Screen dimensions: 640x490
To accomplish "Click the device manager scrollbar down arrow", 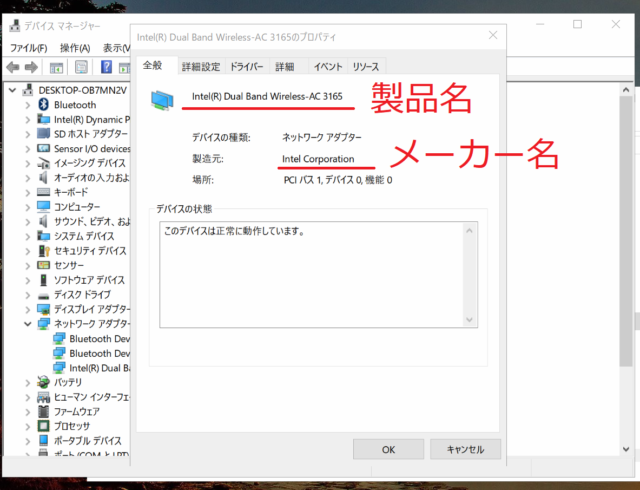I will [626, 449].
